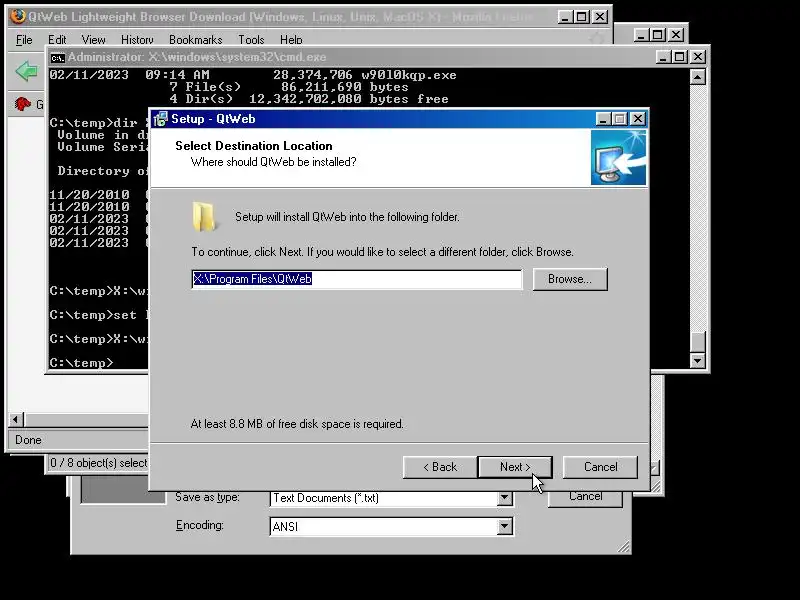Click the Setup title bar installer icon
The image size is (800, 600).
tap(161, 119)
